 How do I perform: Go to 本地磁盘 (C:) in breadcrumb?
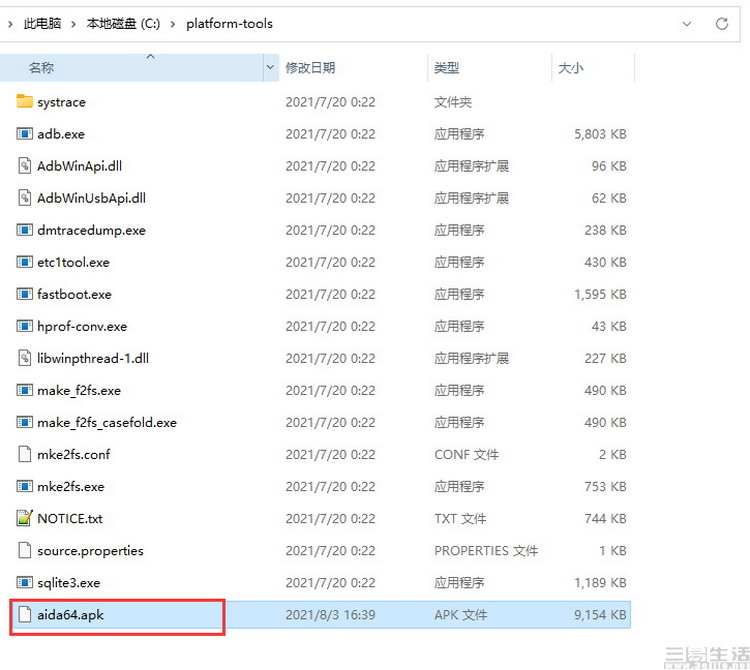(x=123, y=23)
